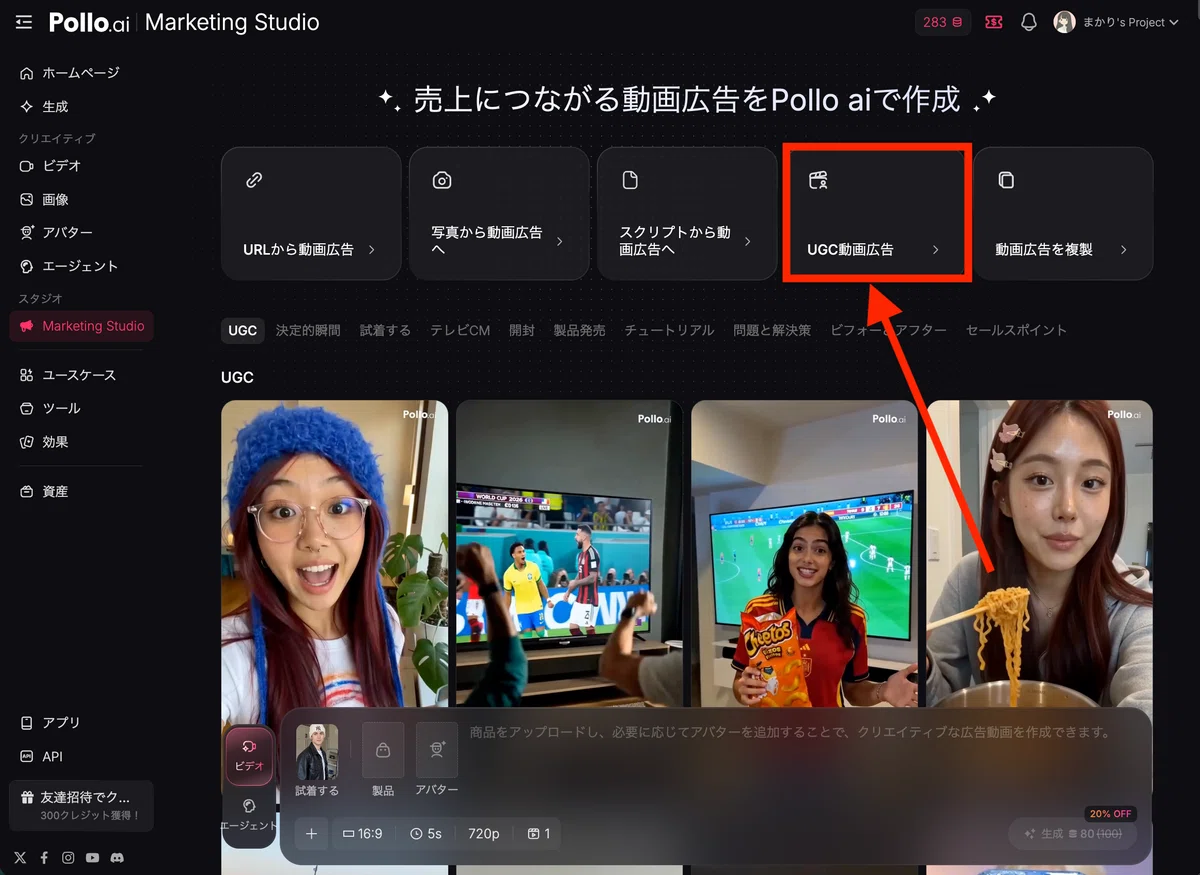The width and height of the screenshot is (1200, 875).
Task: Click the 友達招待でク... referral banner
Action: 81,806
